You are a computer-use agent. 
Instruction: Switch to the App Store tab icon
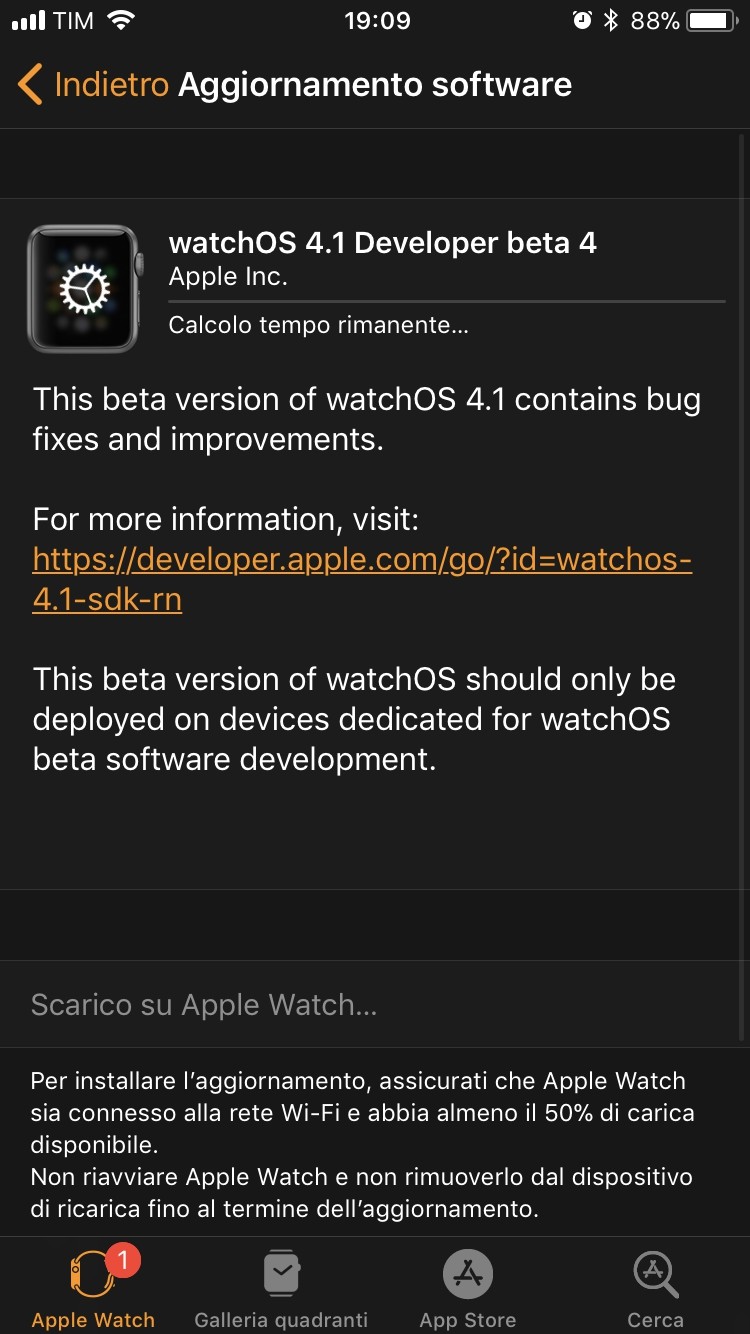coord(468,1274)
